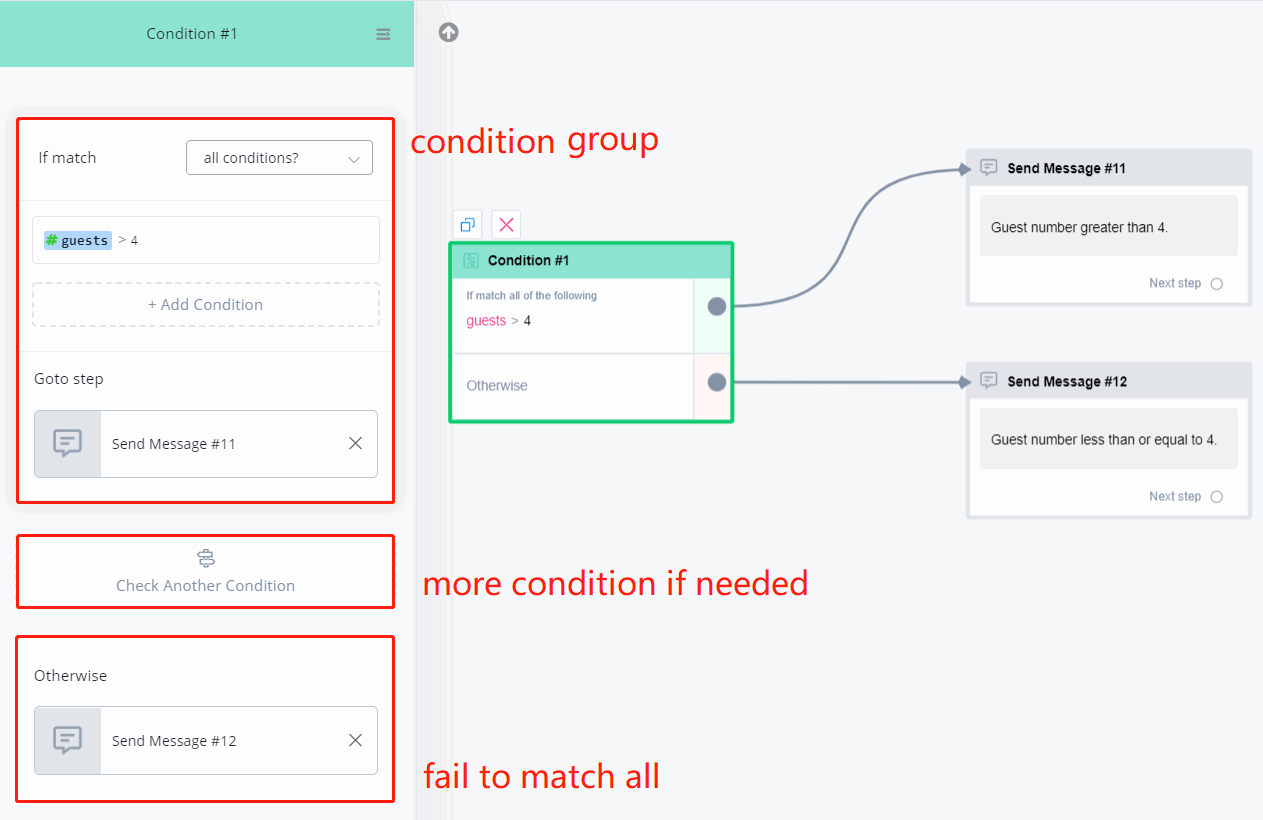Open the Condition #1 panel menu icon
1263x820 pixels.
pos(383,34)
